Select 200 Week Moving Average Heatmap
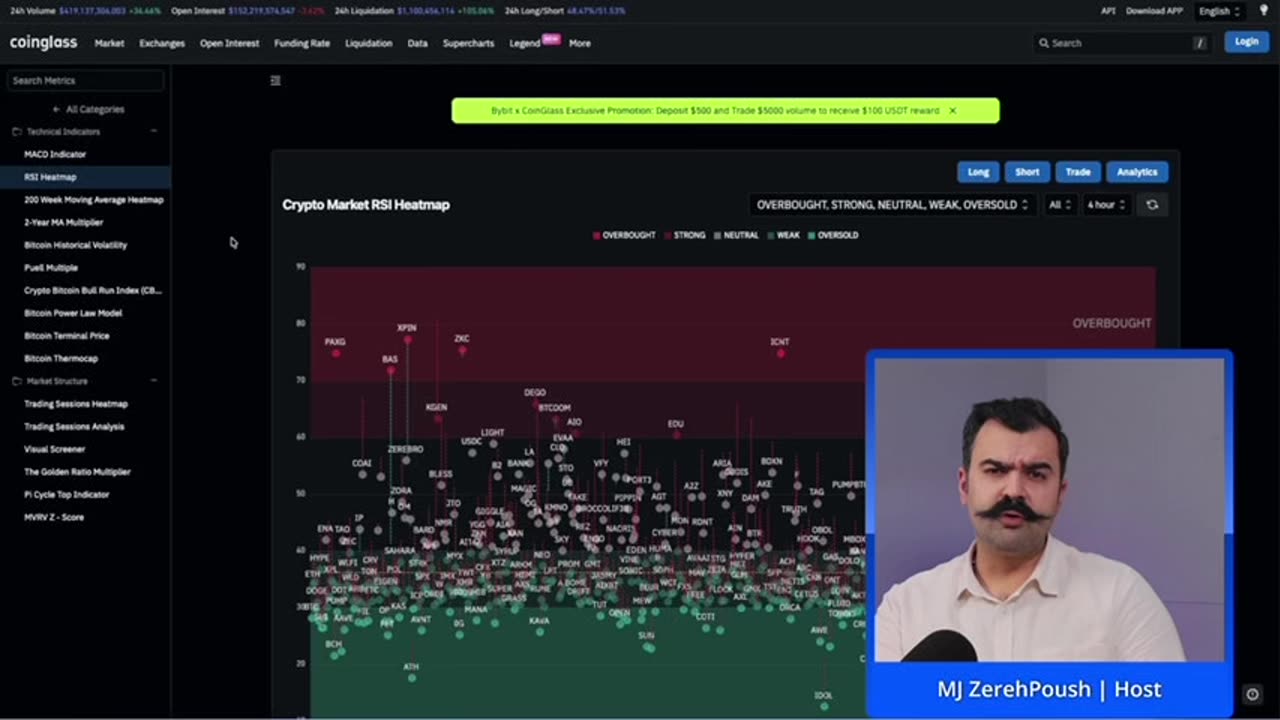1280x720 pixels. coord(93,200)
